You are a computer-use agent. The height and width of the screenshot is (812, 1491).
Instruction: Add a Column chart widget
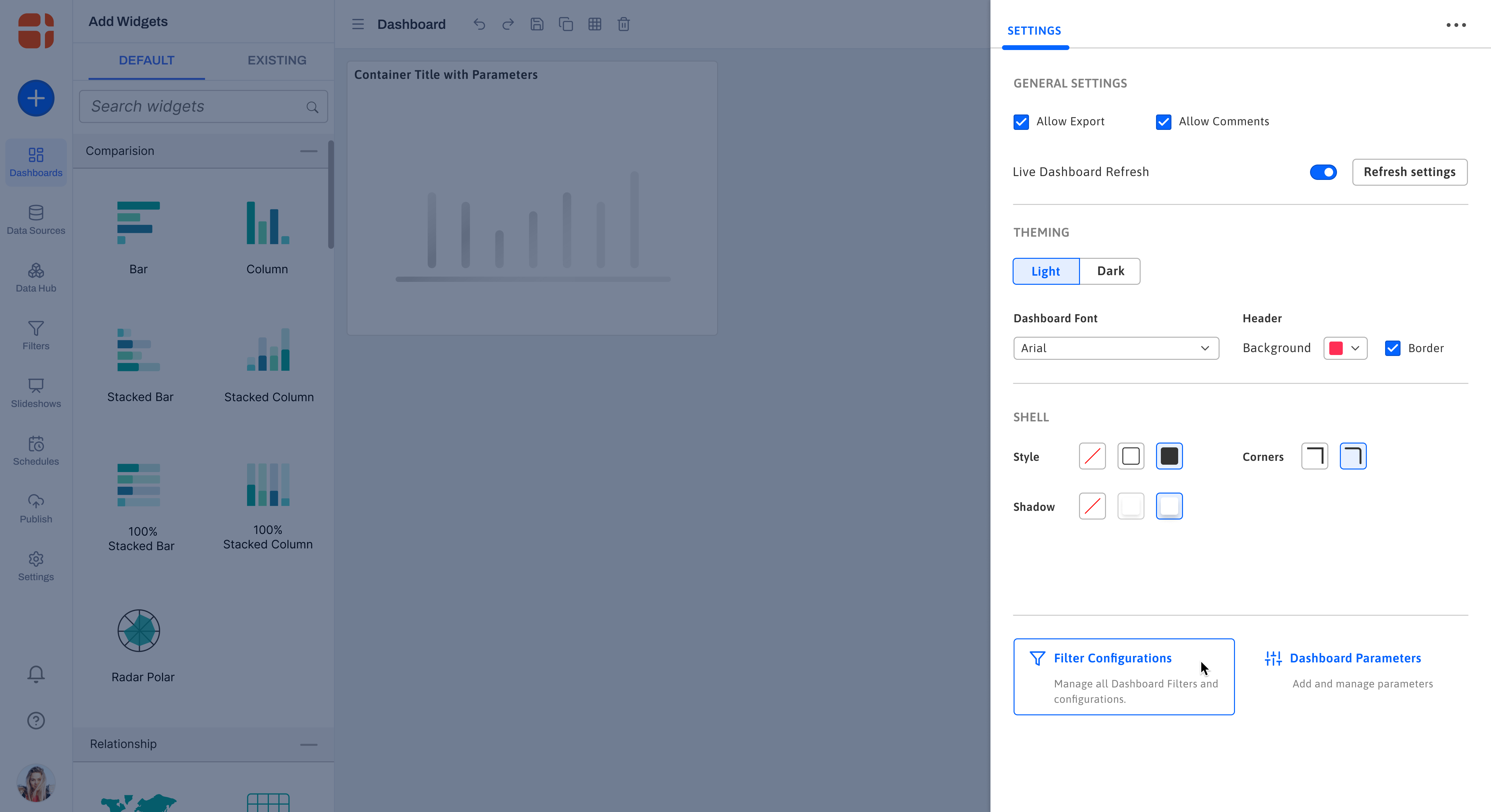[267, 238]
